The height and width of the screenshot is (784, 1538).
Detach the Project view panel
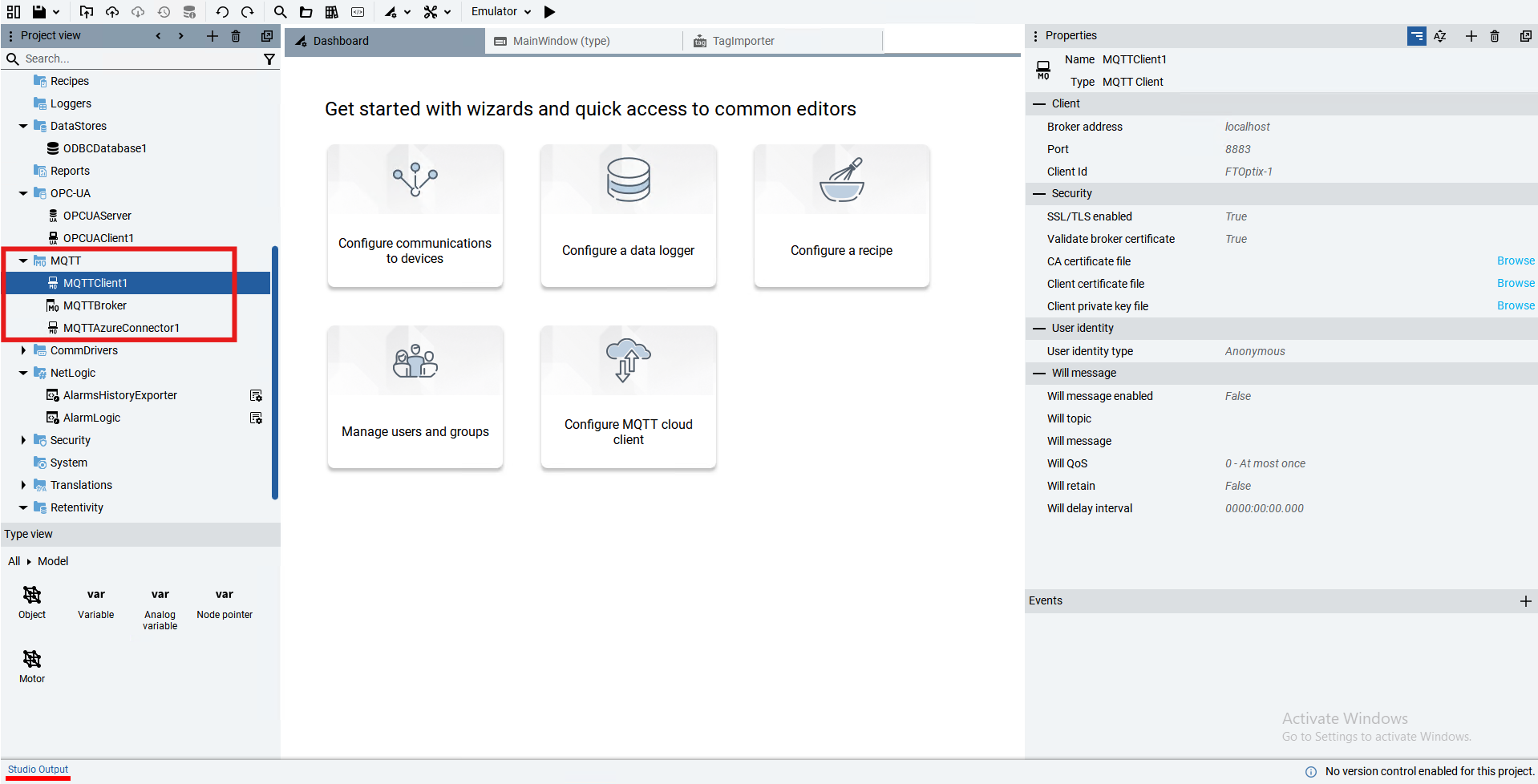pos(267,36)
